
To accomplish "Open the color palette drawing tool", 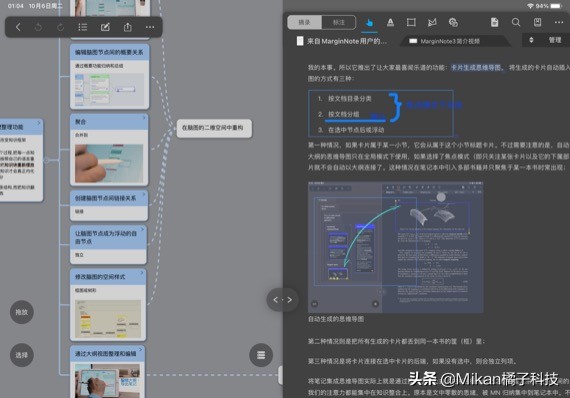I will (x=453, y=23).
